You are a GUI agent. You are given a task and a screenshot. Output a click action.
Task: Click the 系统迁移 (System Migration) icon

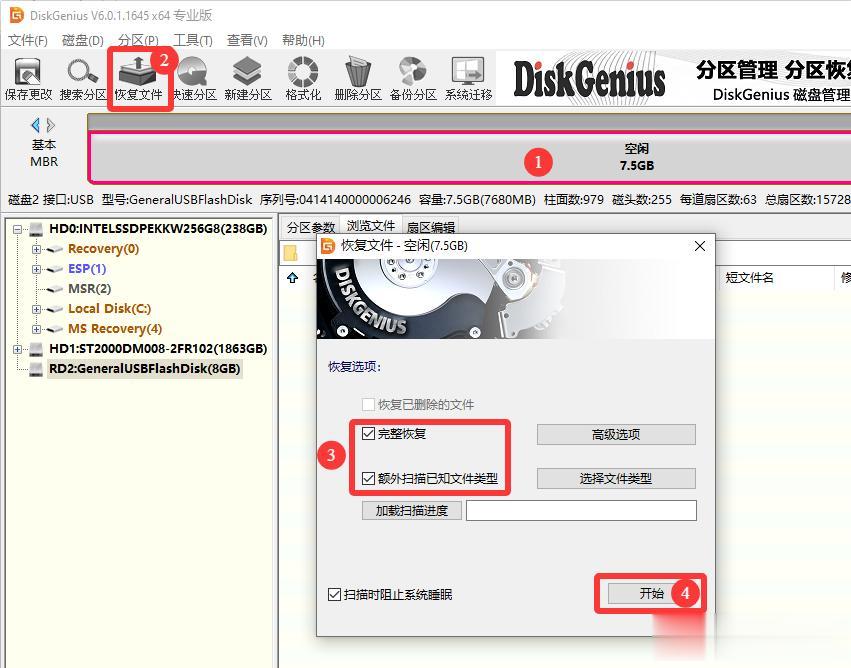pos(468,79)
